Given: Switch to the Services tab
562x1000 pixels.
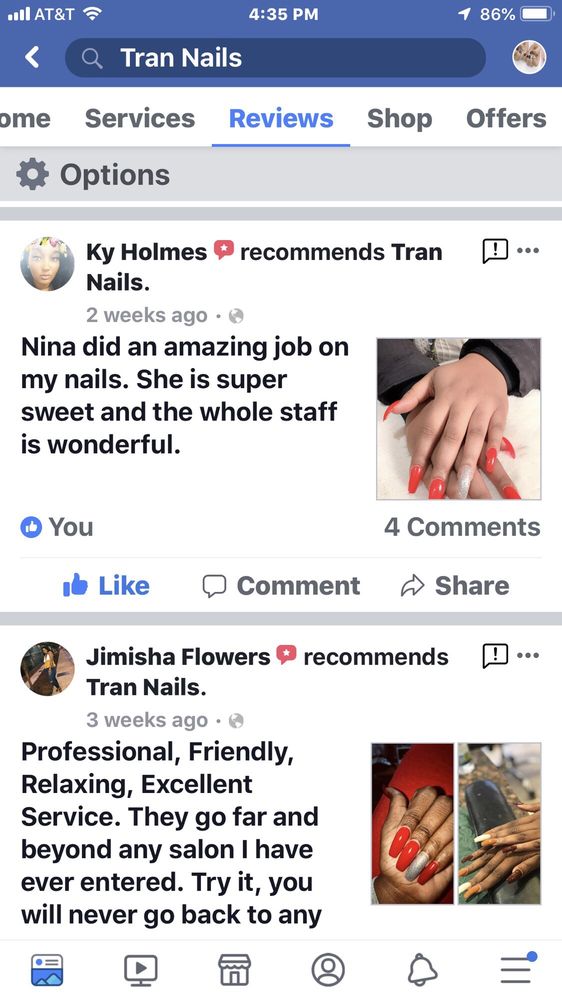Looking at the screenshot, I should pyautogui.click(x=140, y=119).
